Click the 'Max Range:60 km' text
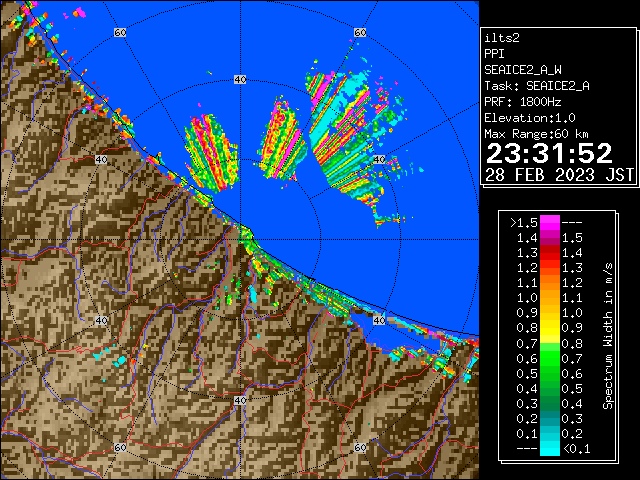The image size is (640, 480). tap(536, 134)
